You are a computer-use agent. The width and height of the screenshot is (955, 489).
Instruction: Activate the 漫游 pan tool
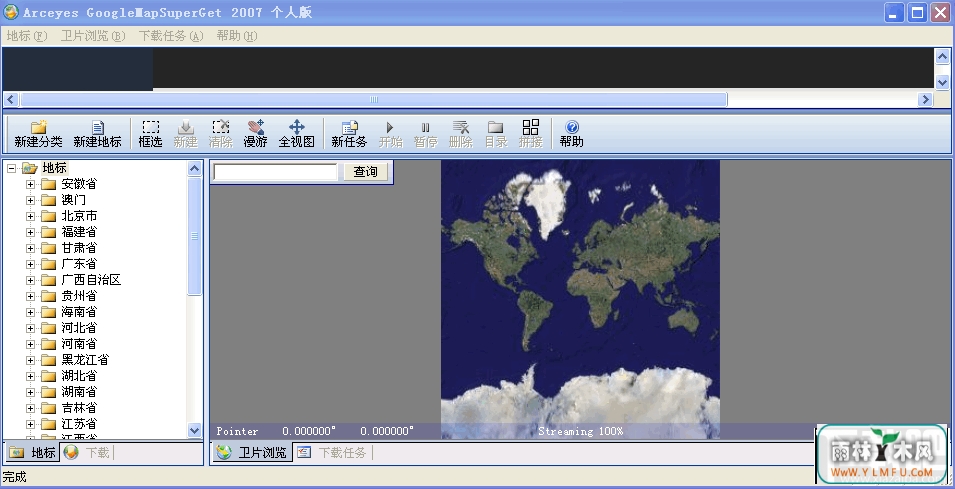click(256, 134)
